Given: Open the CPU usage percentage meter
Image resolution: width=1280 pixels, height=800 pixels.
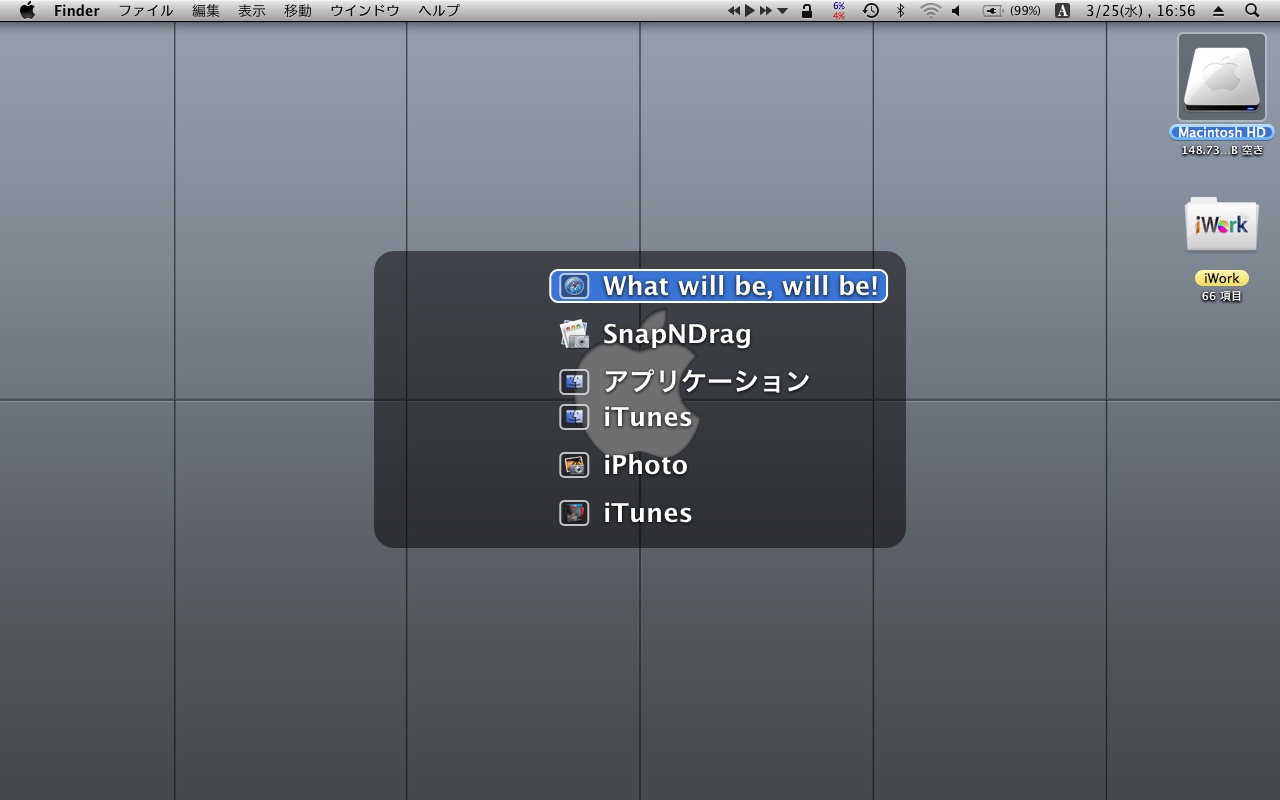Looking at the screenshot, I should pyautogui.click(x=838, y=10).
